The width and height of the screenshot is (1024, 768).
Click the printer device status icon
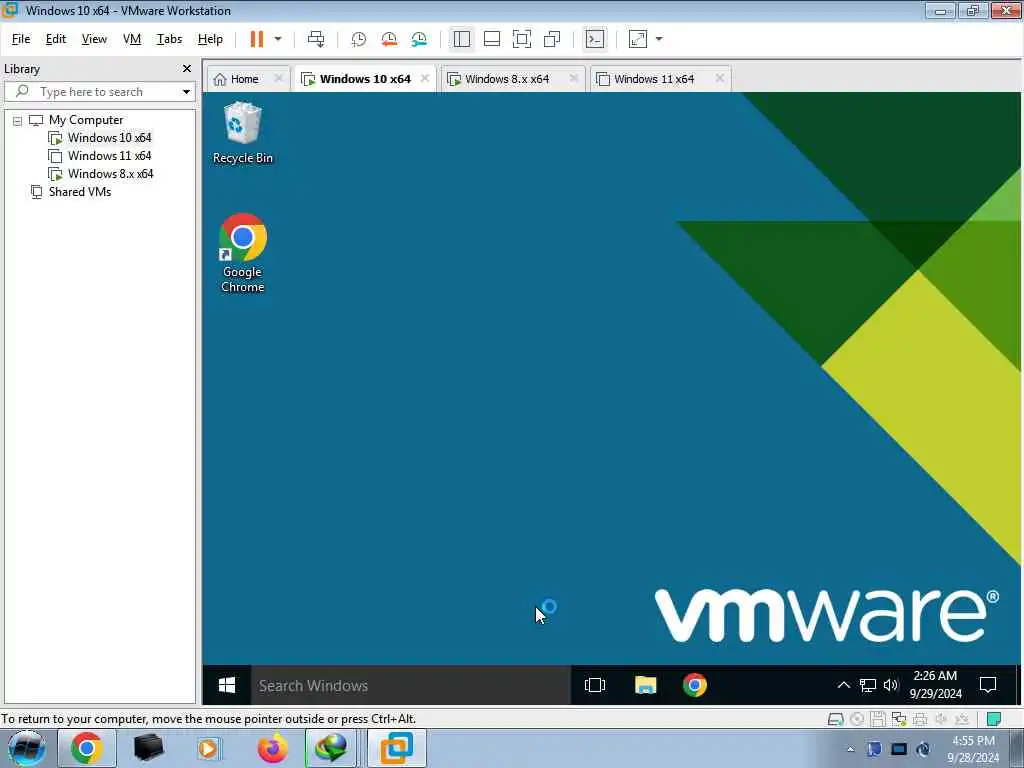[920, 719]
